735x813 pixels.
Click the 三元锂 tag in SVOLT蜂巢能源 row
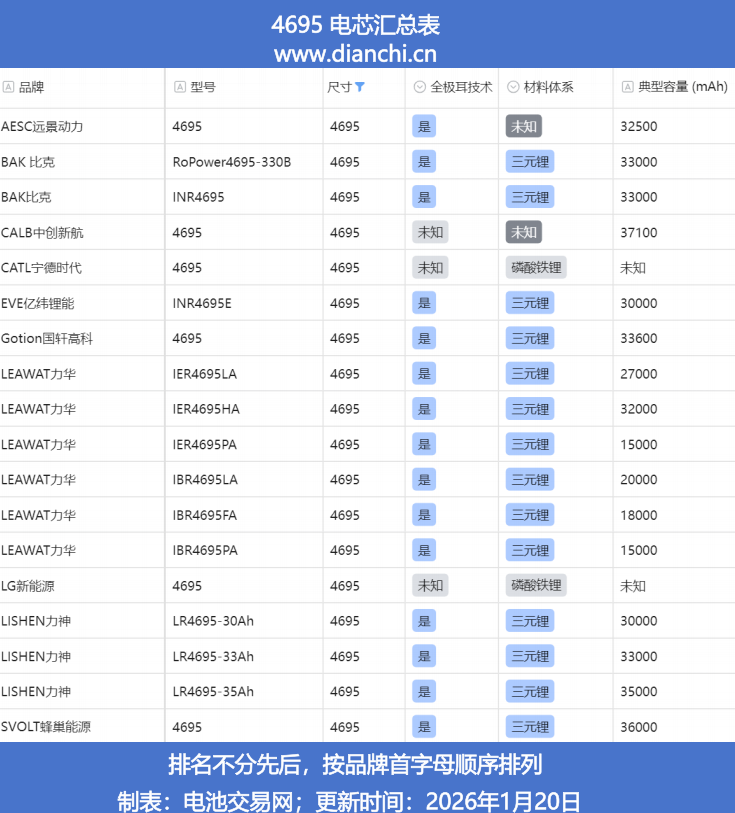point(529,727)
